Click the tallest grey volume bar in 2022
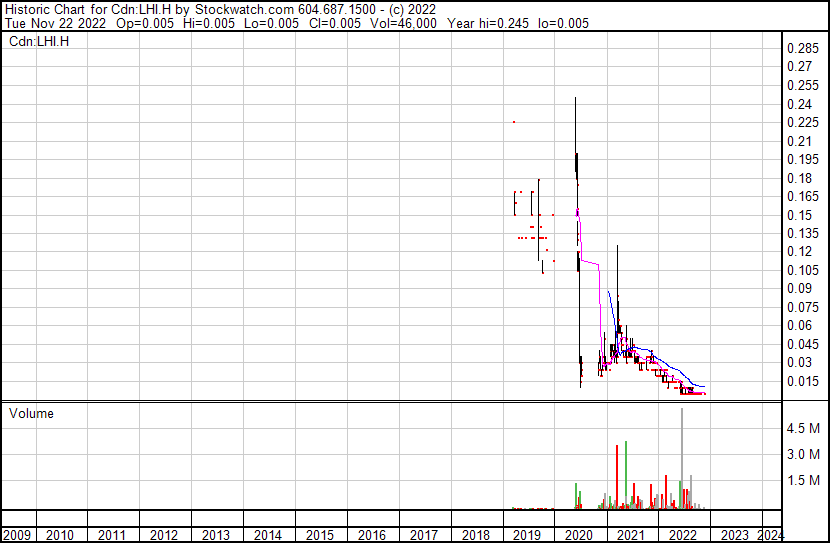This screenshot has height=543, width=830. tap(682, 459)
